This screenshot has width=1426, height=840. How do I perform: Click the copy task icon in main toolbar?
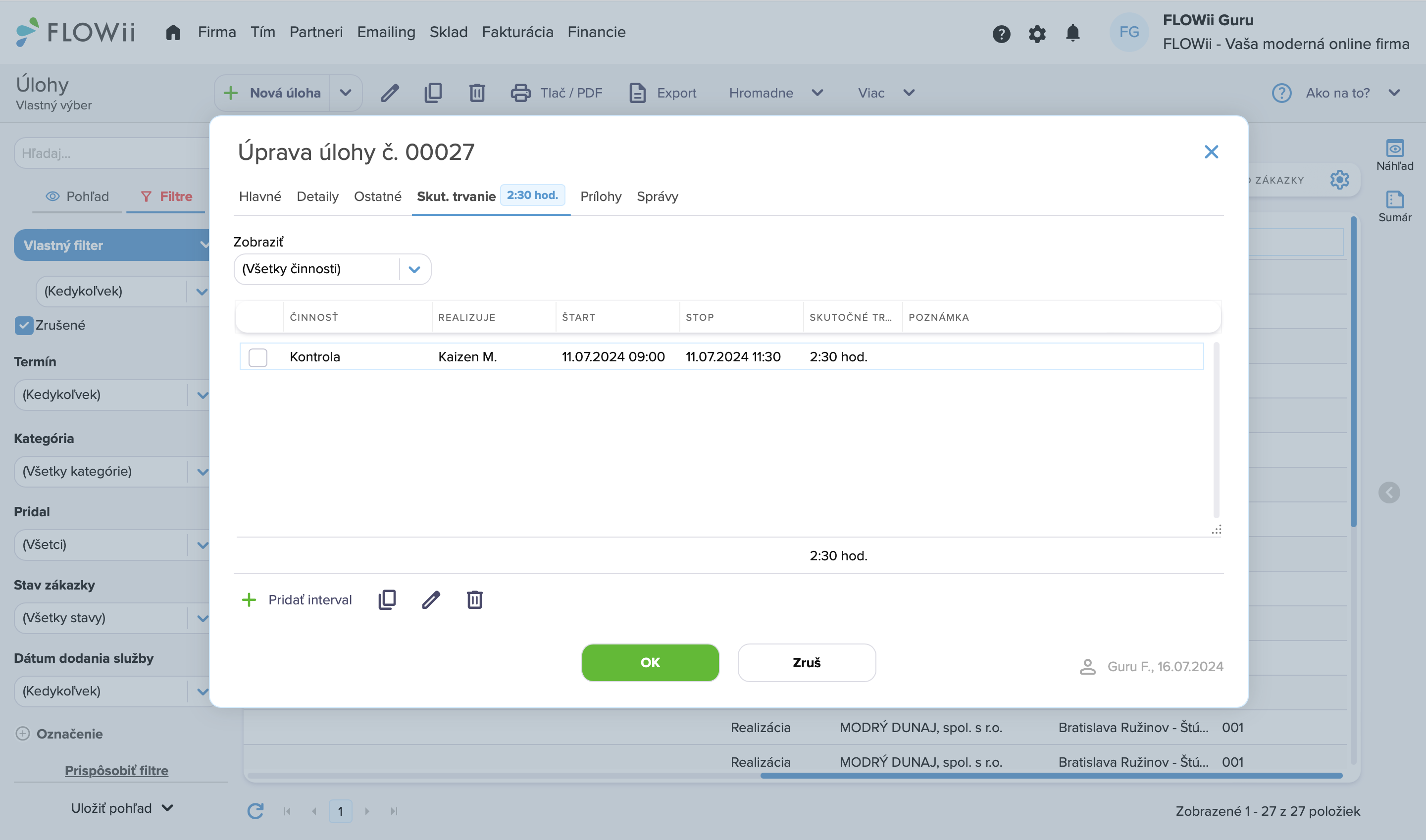tap(433, 93)
